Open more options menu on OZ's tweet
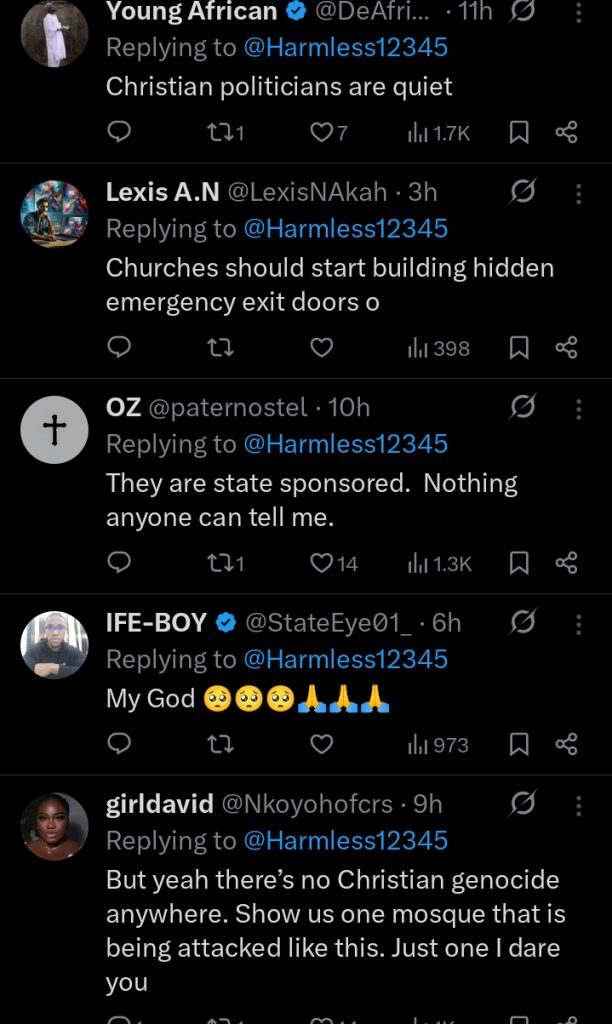 pos(578,407)
